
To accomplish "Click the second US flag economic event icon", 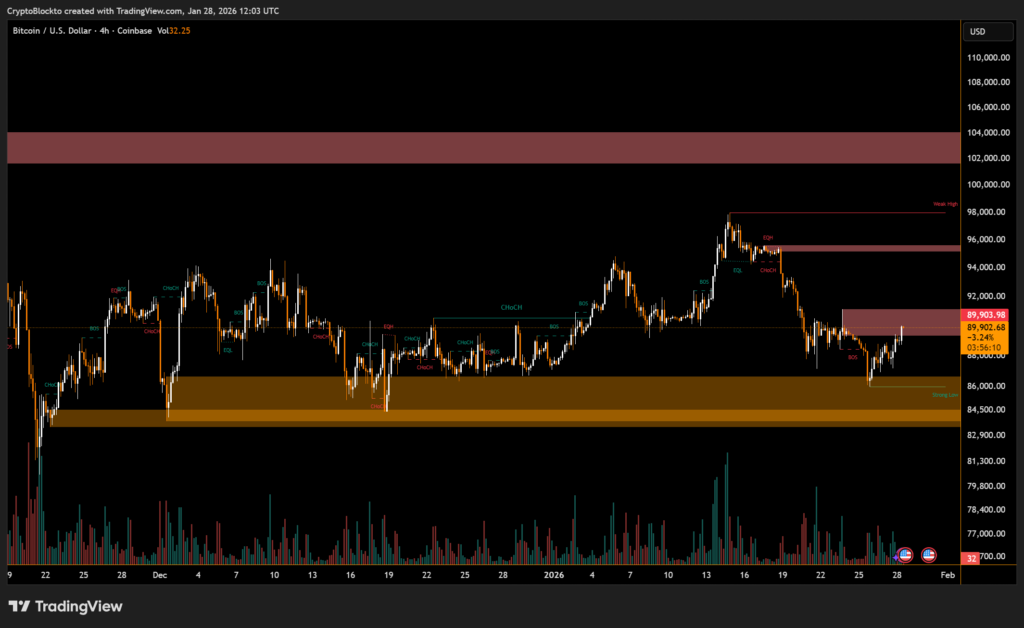I will 929,554.
